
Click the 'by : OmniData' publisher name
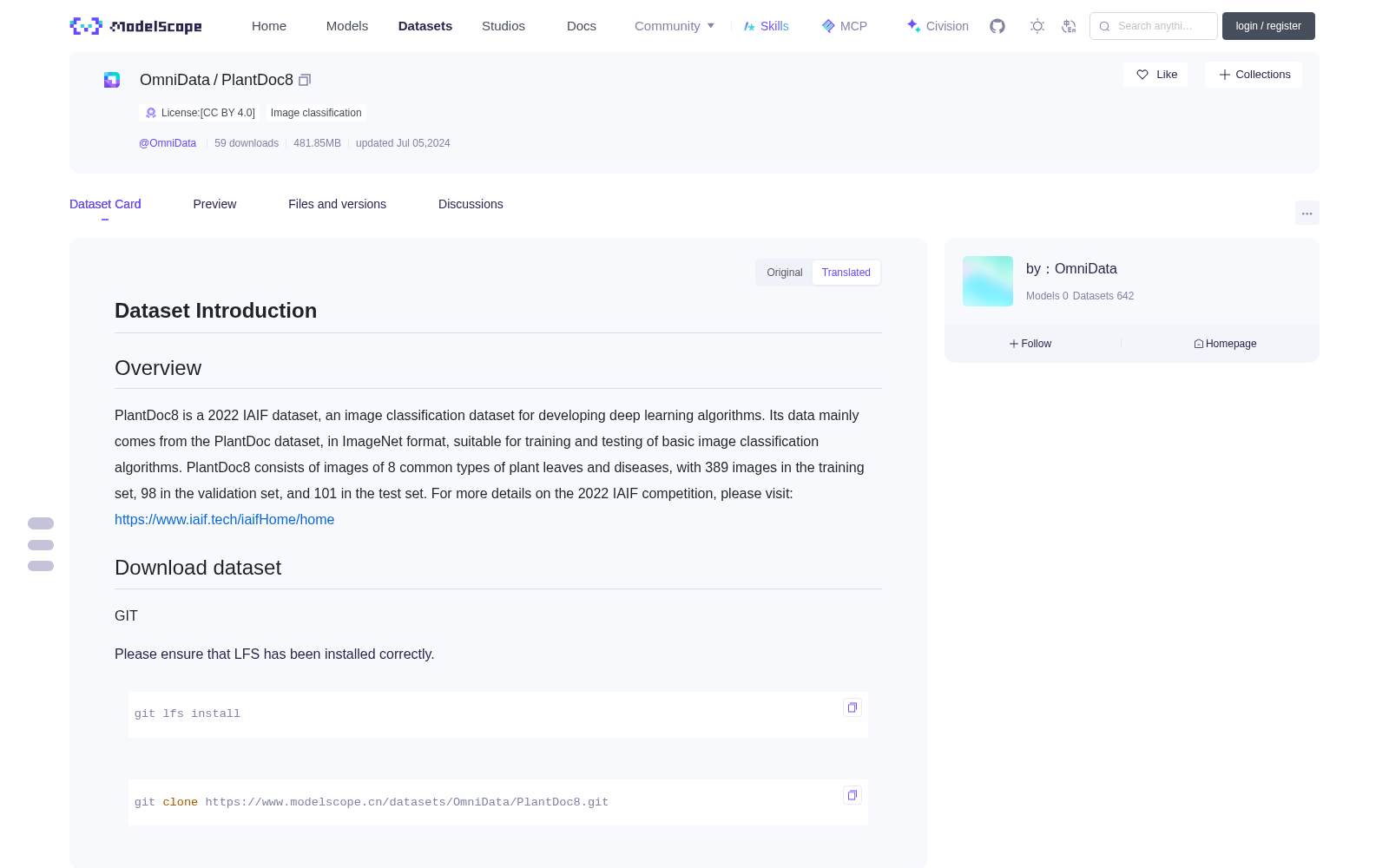click(1071, 269)
